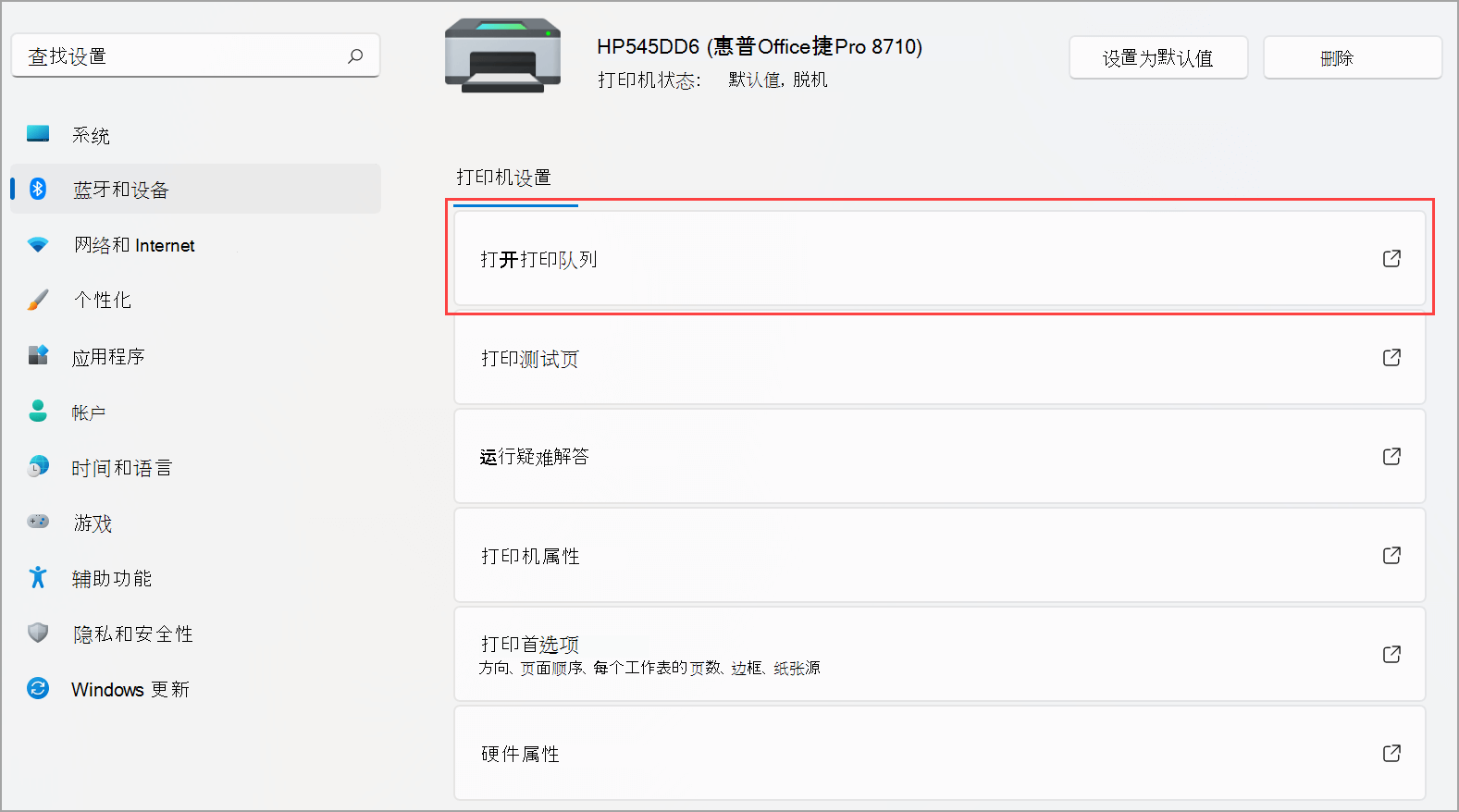Open 个性化 settings page

195,300
